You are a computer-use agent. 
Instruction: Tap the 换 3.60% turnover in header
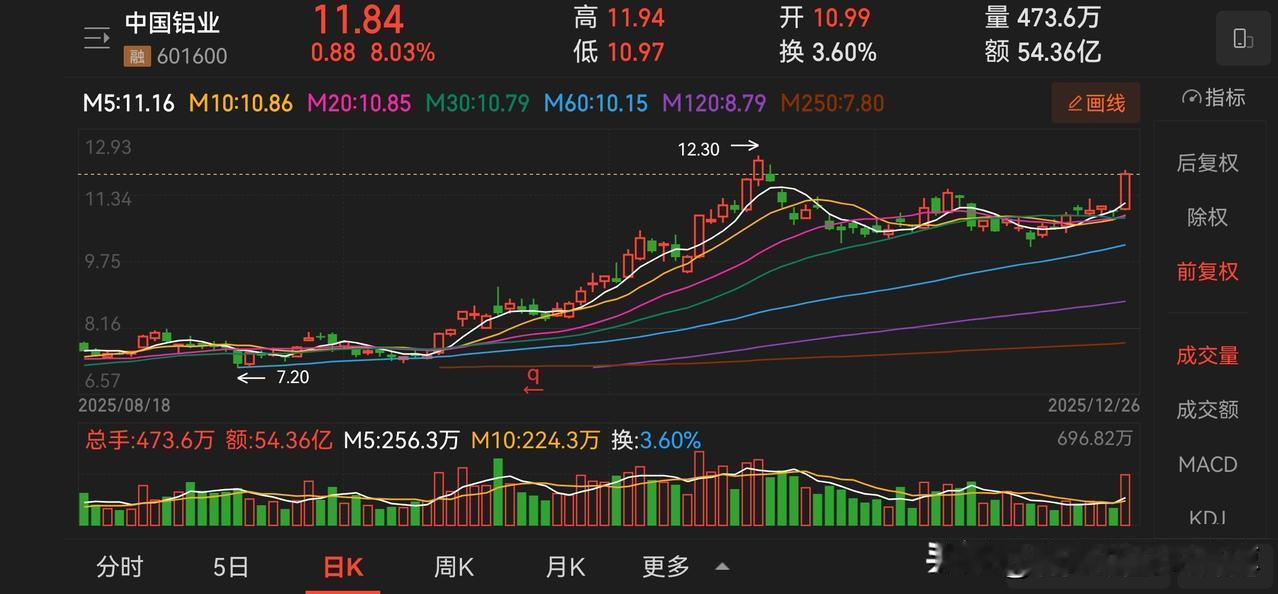[828, 52]
